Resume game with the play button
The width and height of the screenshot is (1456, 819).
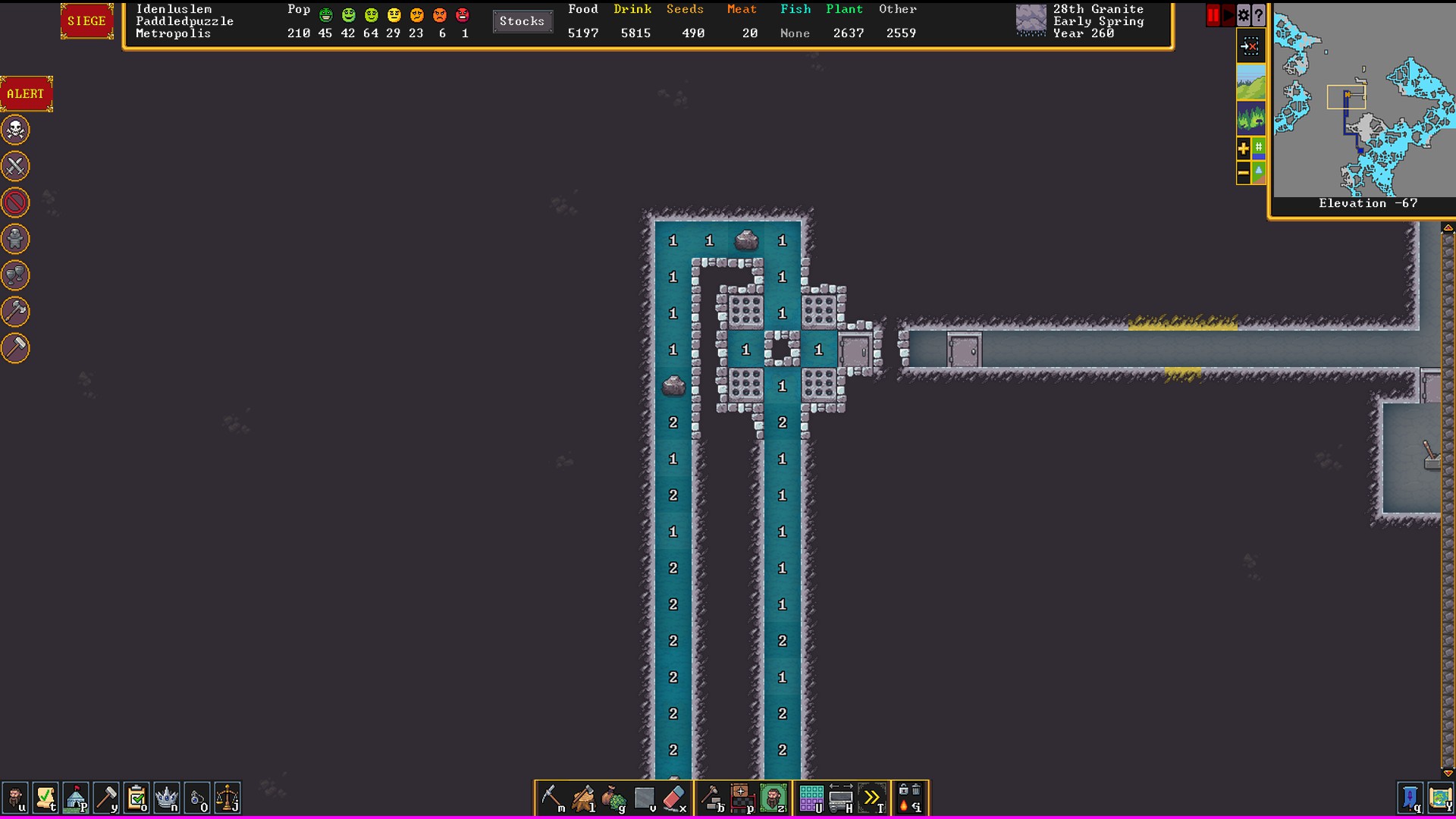click(x=1228, y=15)
